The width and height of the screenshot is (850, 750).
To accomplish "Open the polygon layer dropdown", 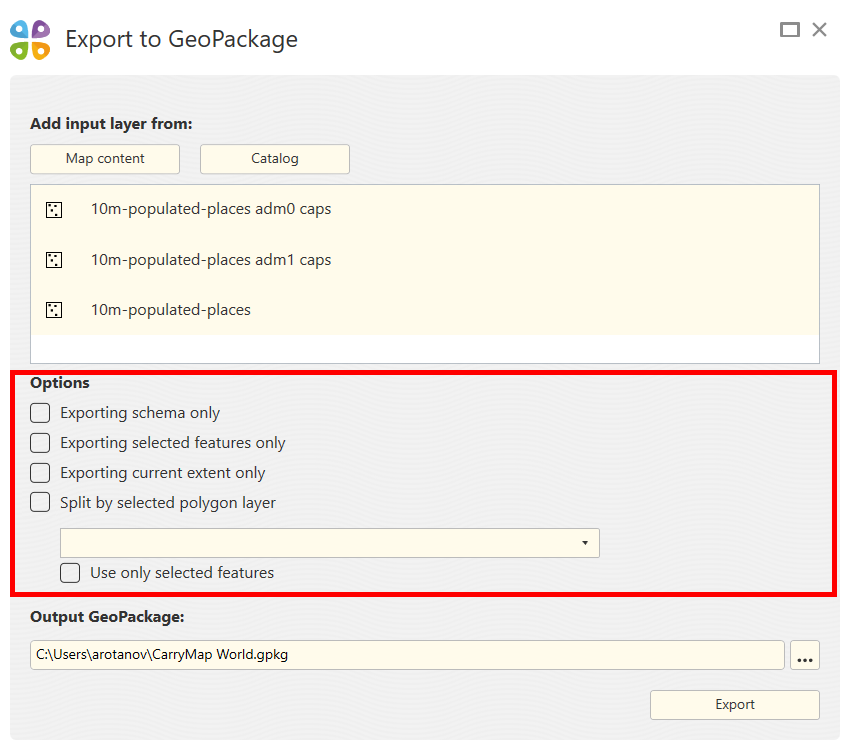I will tap(330, 542).
